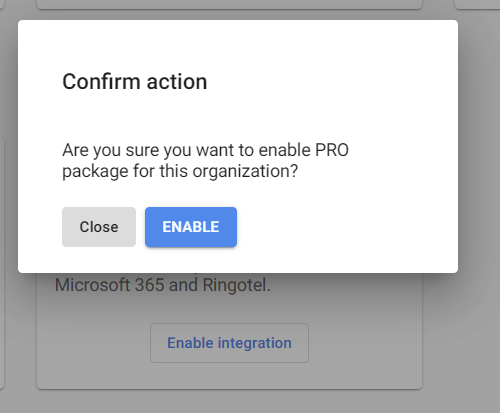Dismiss the dialog with the Close button
500x413 pixels.
[99, 227]
